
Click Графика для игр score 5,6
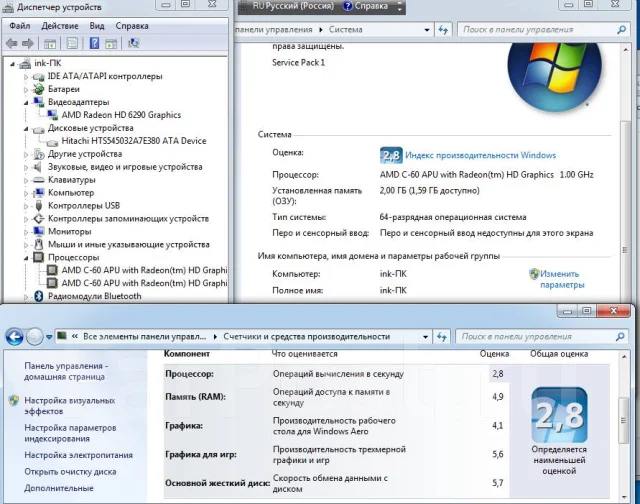coord(498,454)
